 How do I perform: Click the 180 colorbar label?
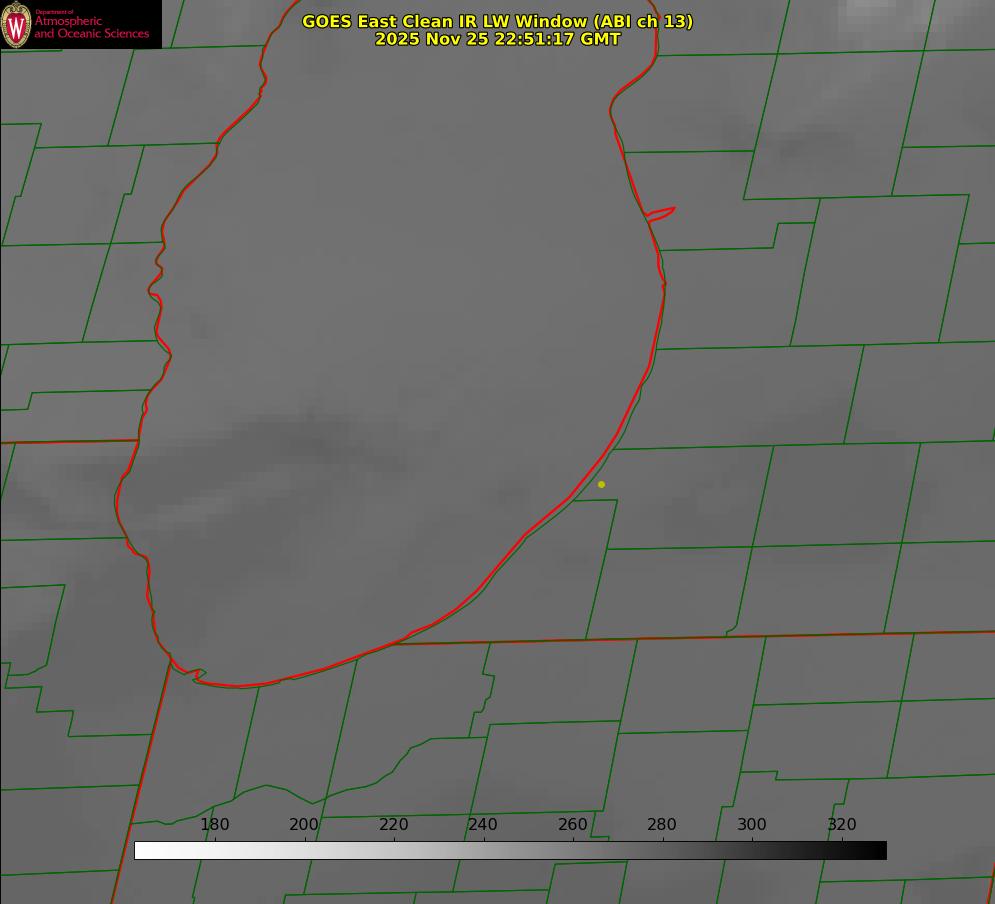(x=214, y=824)
